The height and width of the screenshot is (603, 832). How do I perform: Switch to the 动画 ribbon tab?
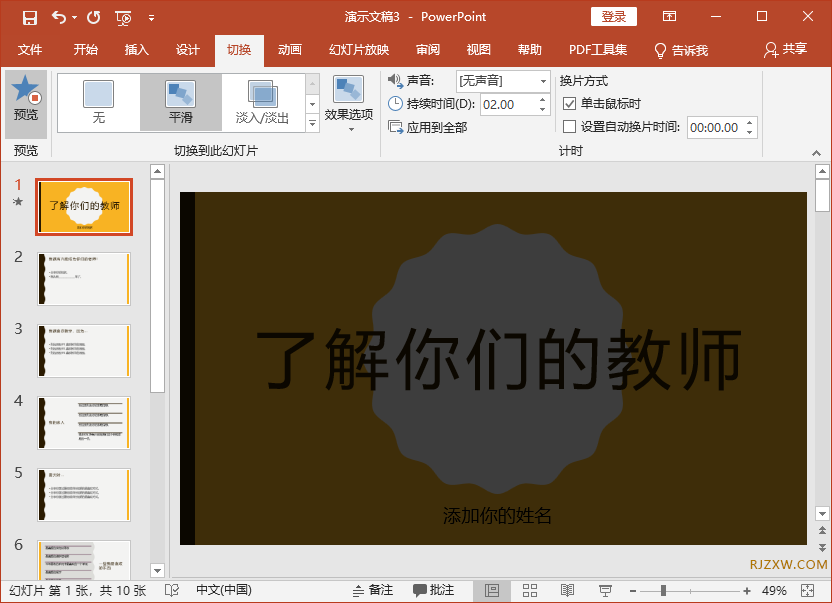click(290, 50)
